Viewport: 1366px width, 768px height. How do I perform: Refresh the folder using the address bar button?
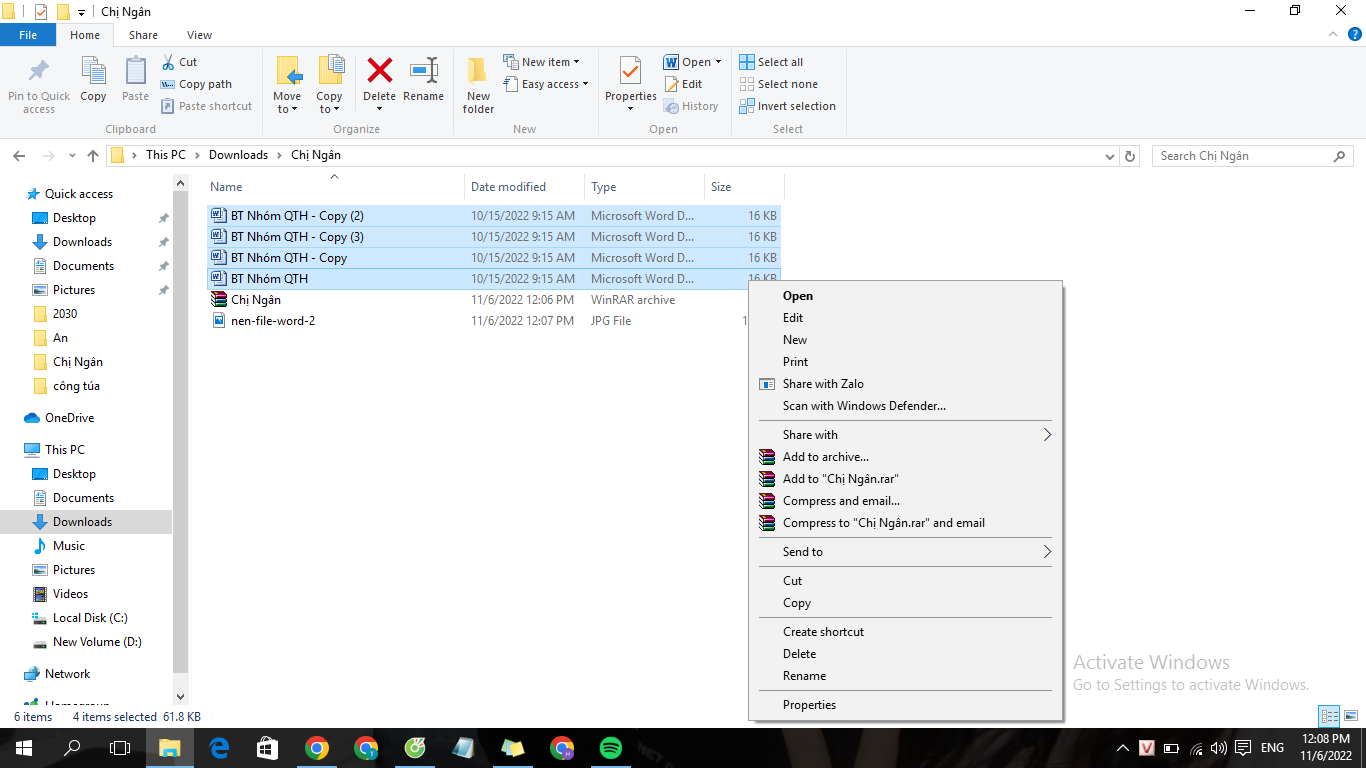coord(1130,156)
